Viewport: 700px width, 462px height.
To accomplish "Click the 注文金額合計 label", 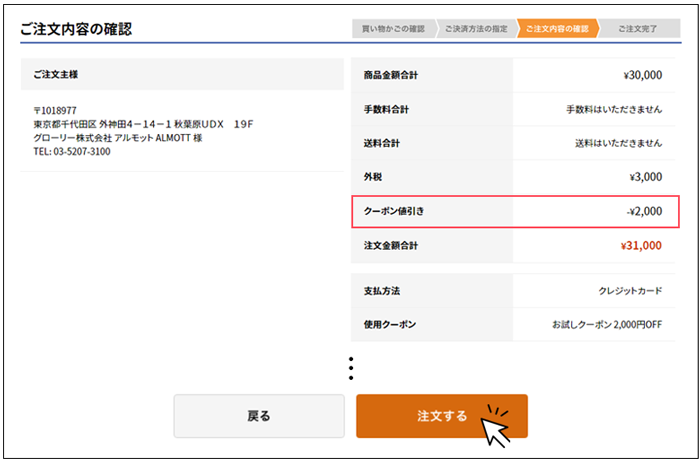I will point(391,246).
